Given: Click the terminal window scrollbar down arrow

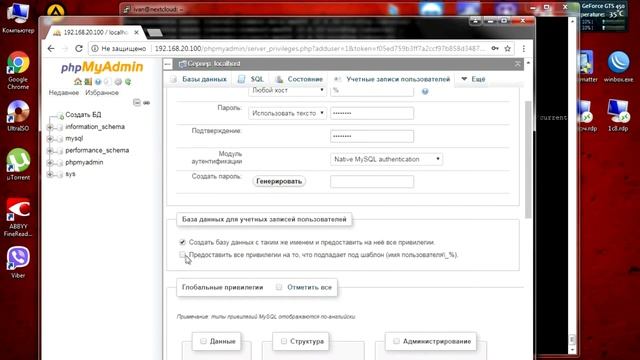Looking at the screenshot, I should tap(572, 350).
